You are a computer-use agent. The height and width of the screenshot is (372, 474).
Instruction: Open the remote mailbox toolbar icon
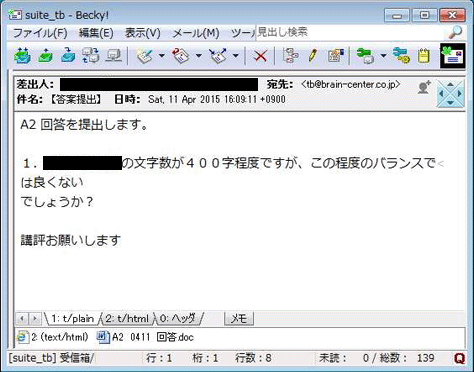click(114, 55)
